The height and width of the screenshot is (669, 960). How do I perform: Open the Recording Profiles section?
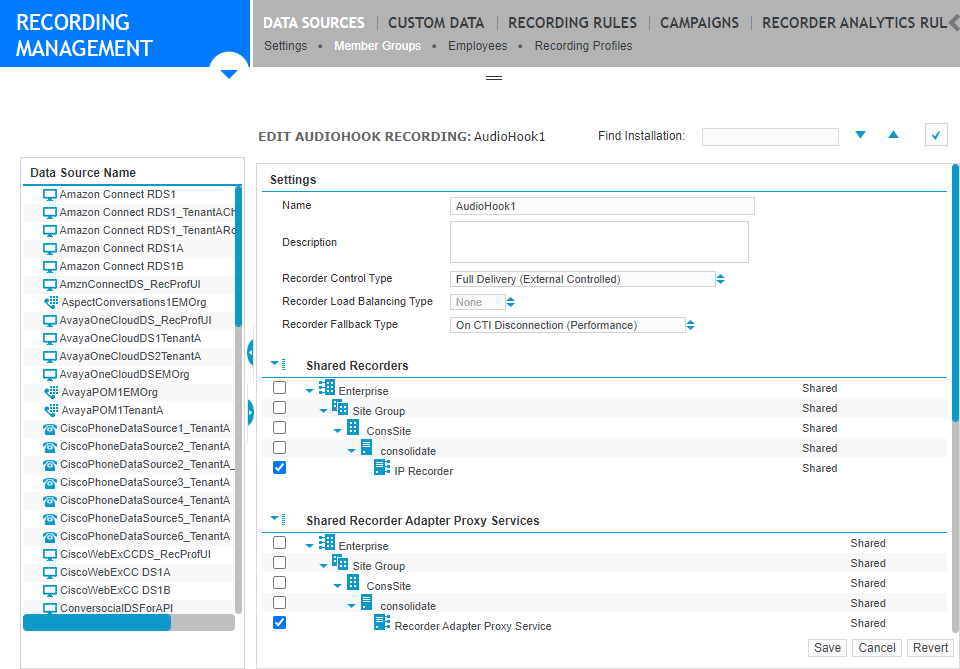point(583,45)
